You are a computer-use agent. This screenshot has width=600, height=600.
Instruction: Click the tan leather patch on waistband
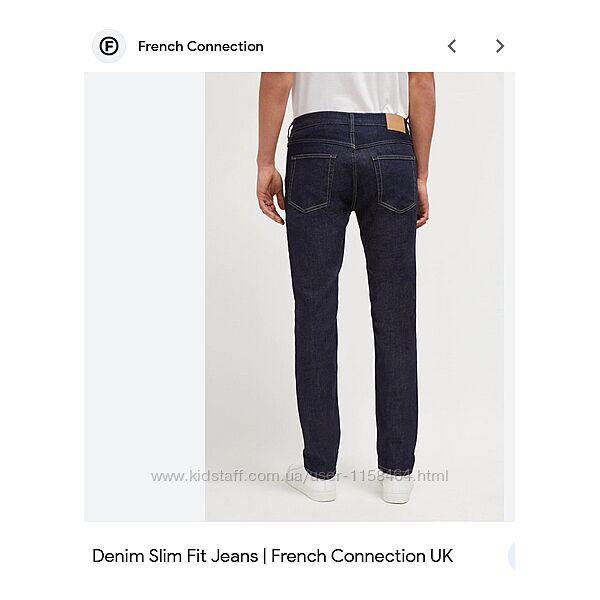point(396,124)
